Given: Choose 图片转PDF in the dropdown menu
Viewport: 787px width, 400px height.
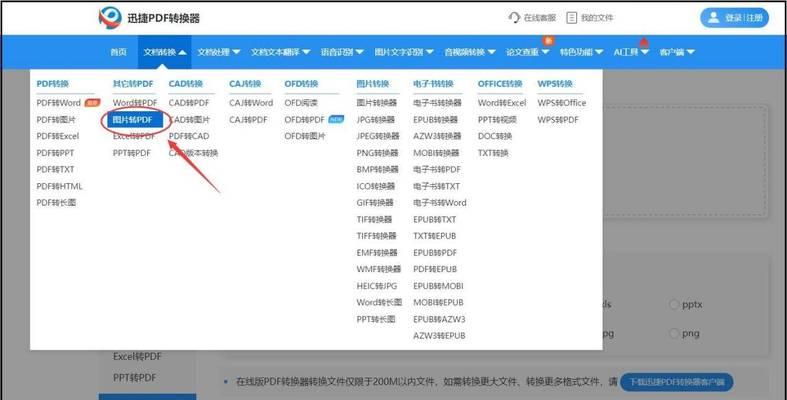Looking at the screenshot, I should [x=133, y=119].
